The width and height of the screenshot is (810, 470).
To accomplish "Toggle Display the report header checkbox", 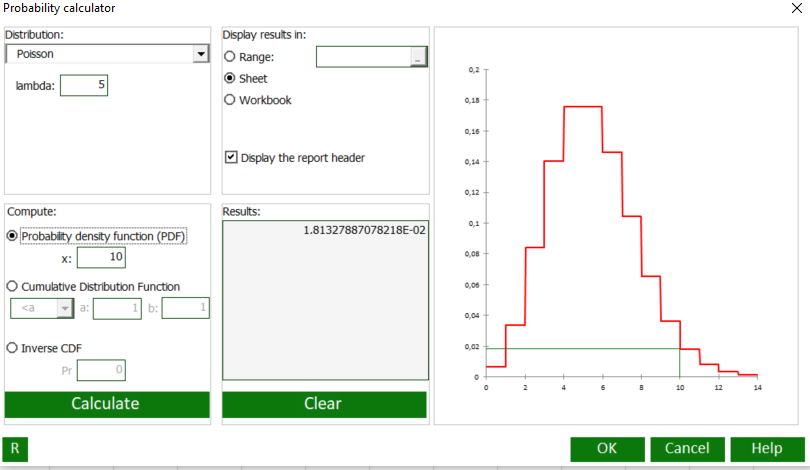I will 232,157.
